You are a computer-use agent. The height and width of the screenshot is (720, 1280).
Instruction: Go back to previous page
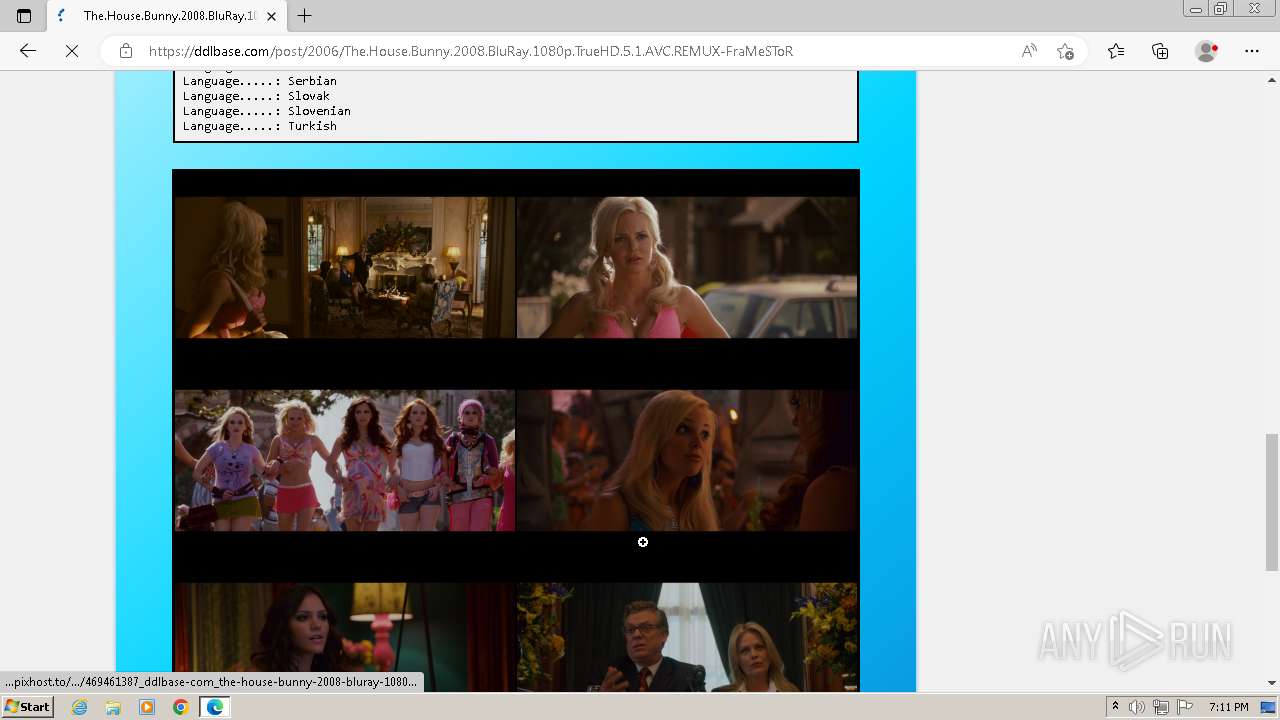(x=28, y=51)
